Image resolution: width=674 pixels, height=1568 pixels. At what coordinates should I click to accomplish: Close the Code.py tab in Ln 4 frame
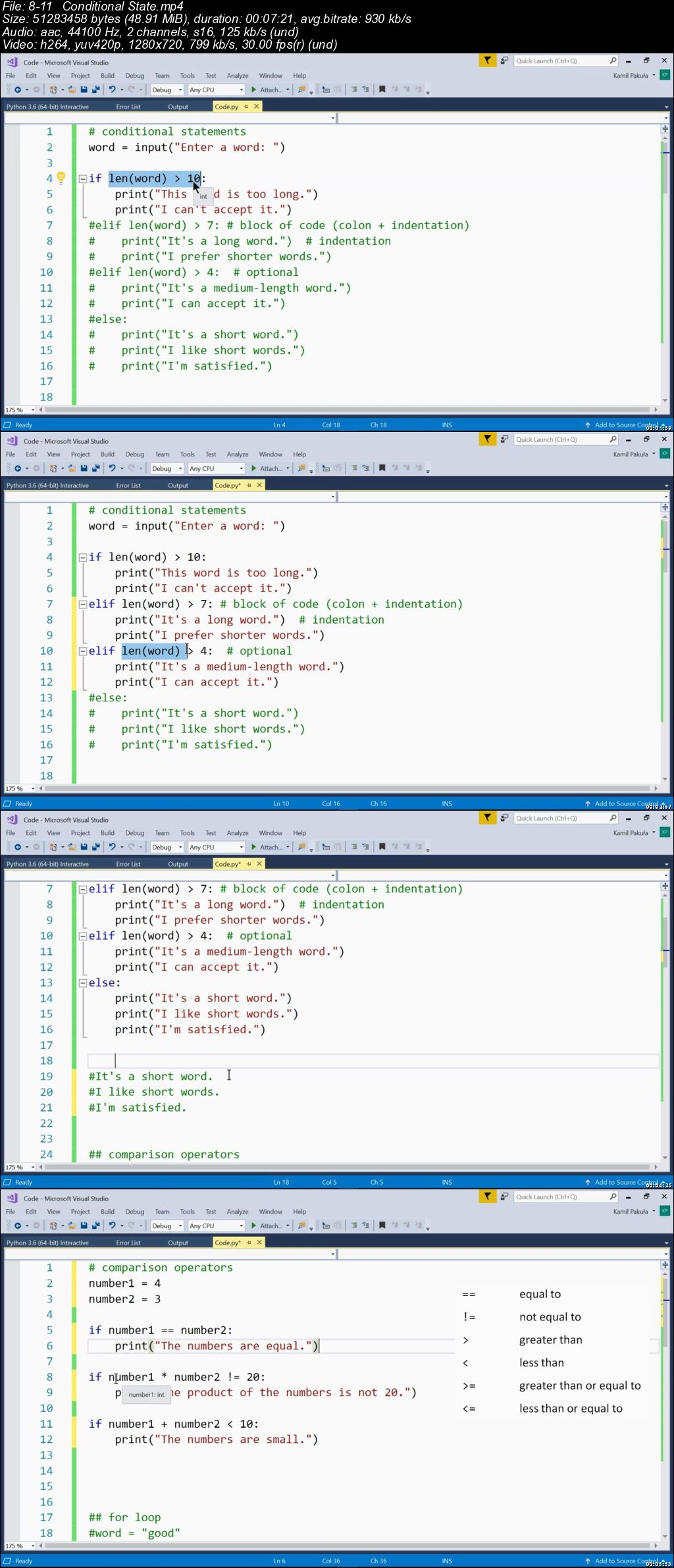pos(257,106)
